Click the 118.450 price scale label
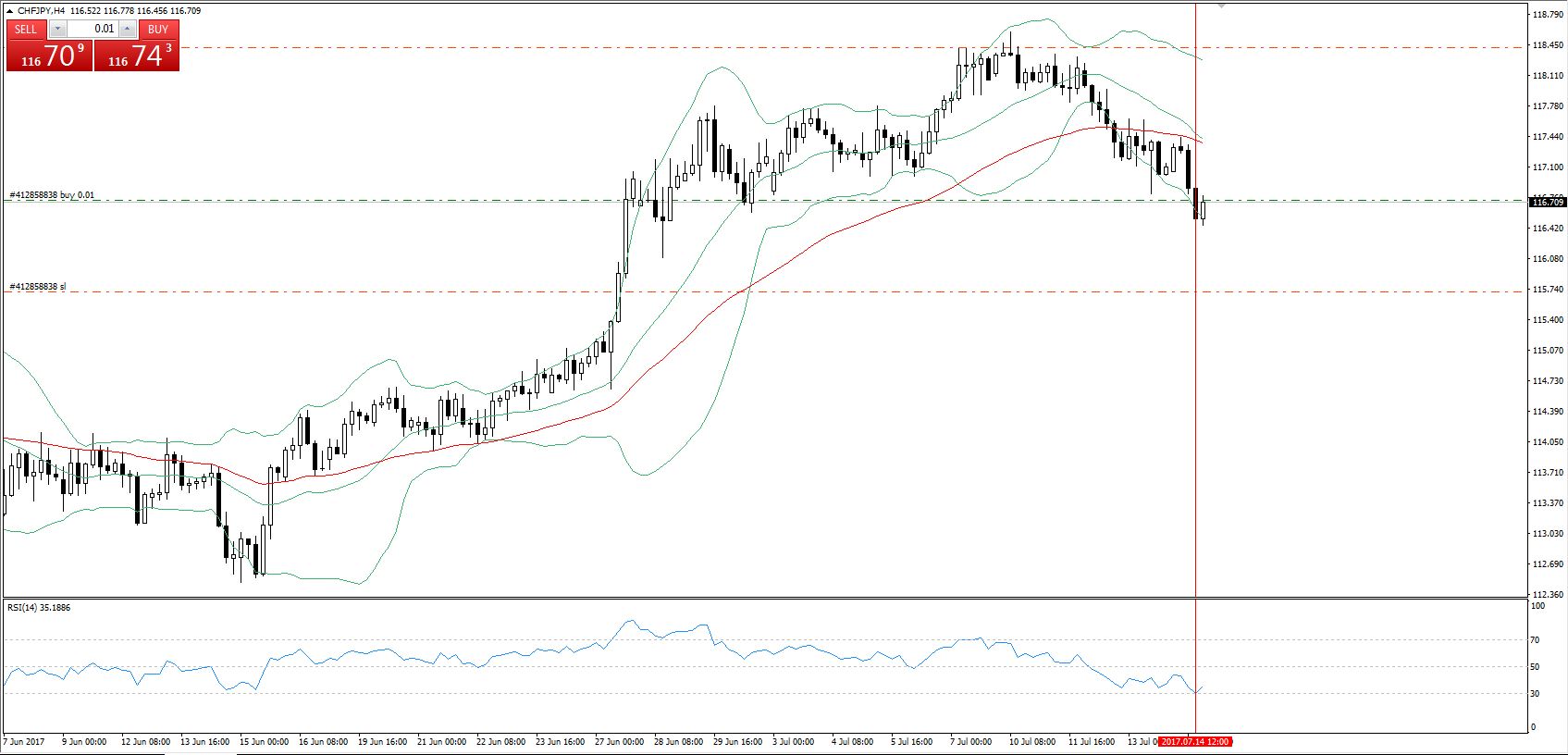 pos(1548,45)
